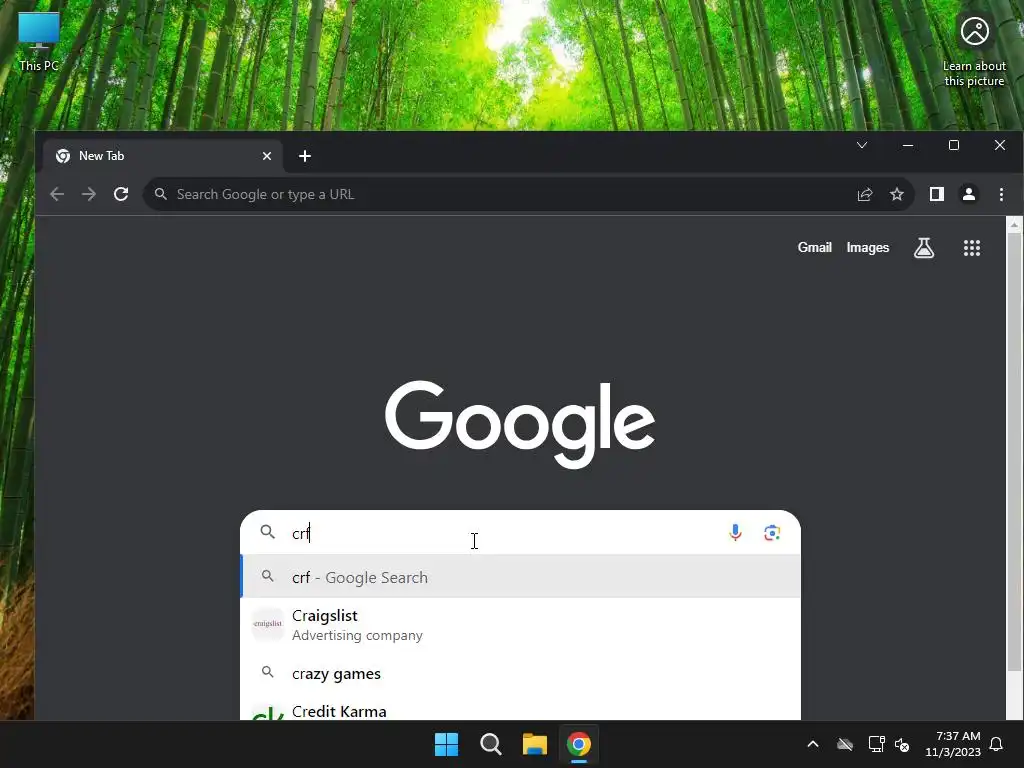The image size is (1024, 768).
Task: Open Chrome three-dot menu
Action: (x=1000, y=194)
